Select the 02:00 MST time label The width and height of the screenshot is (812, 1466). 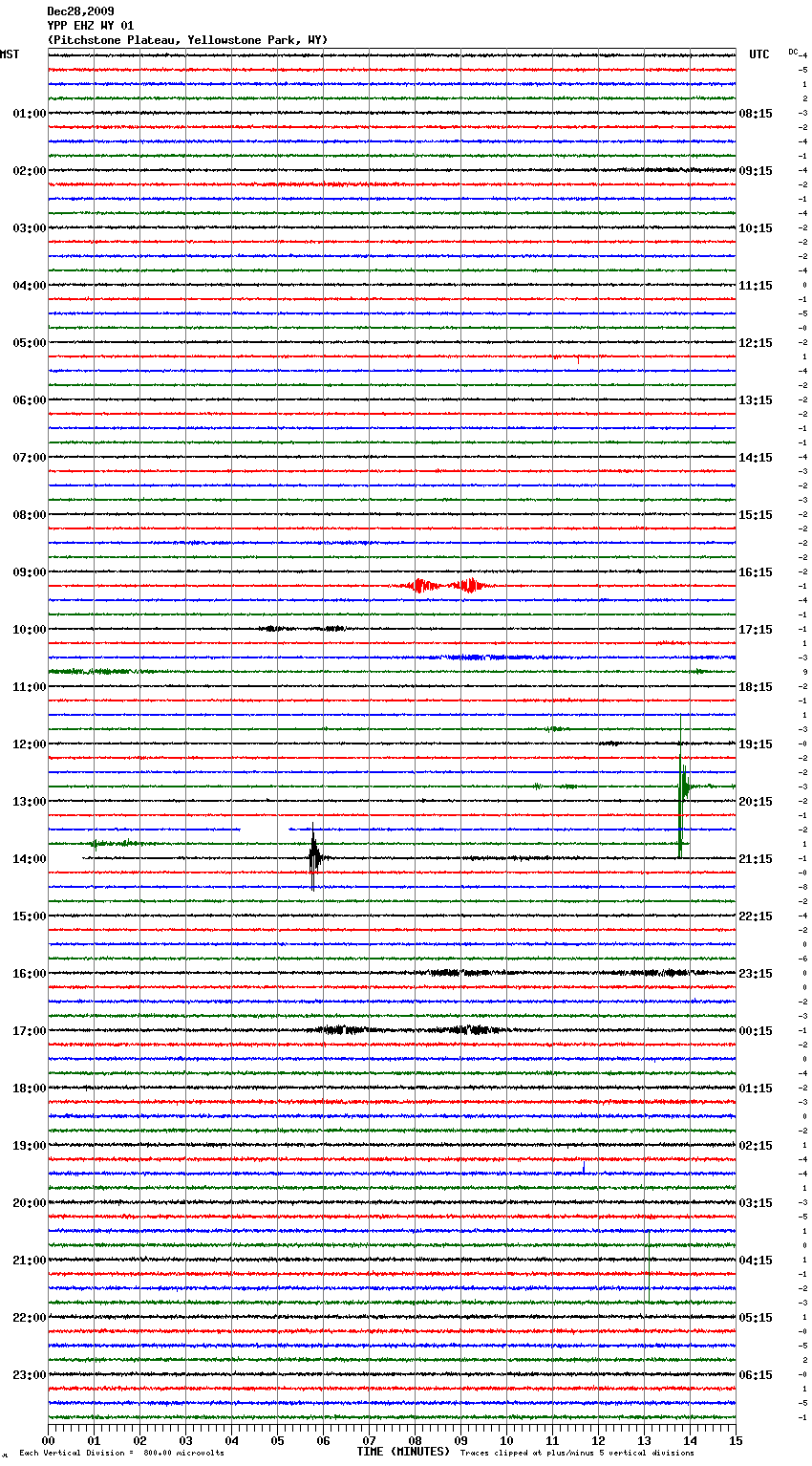(30, 171)
